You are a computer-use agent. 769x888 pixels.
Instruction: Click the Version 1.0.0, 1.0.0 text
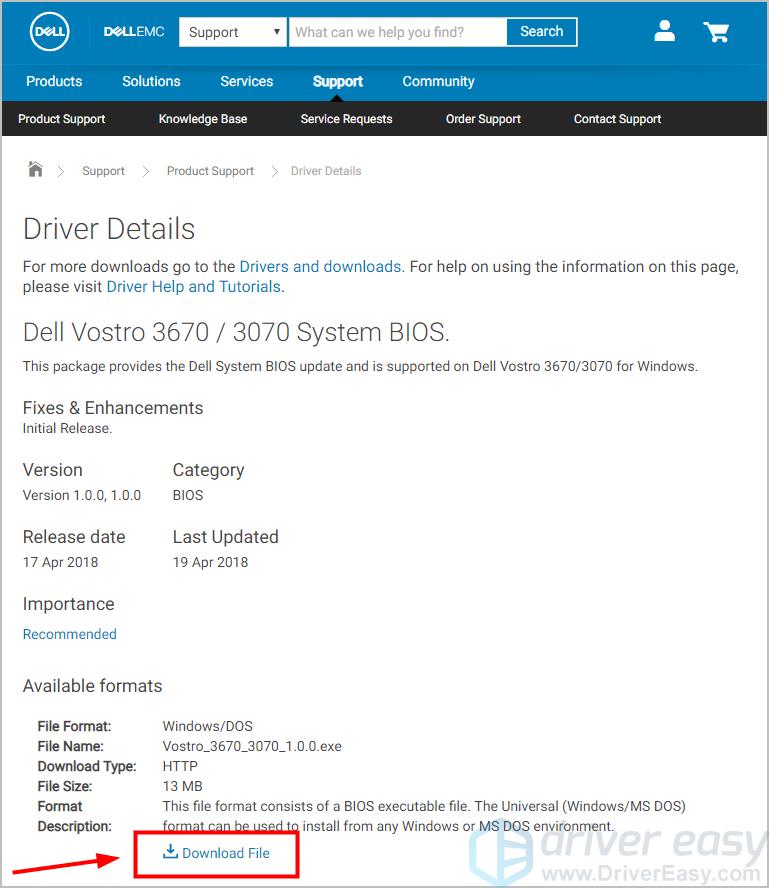click(x=82, y=495)
